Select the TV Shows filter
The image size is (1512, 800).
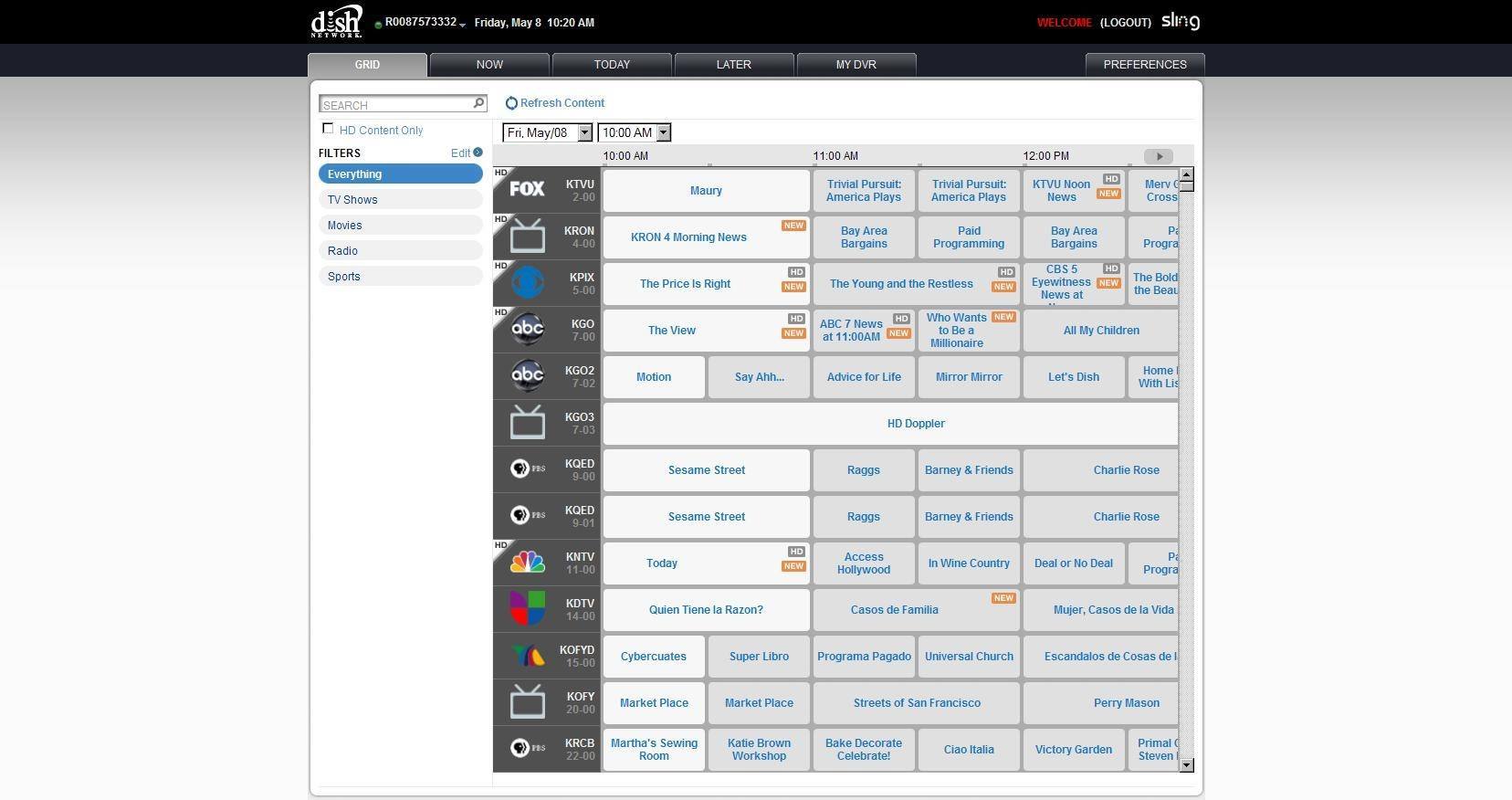pyautogui.click(x=401, y=199)
